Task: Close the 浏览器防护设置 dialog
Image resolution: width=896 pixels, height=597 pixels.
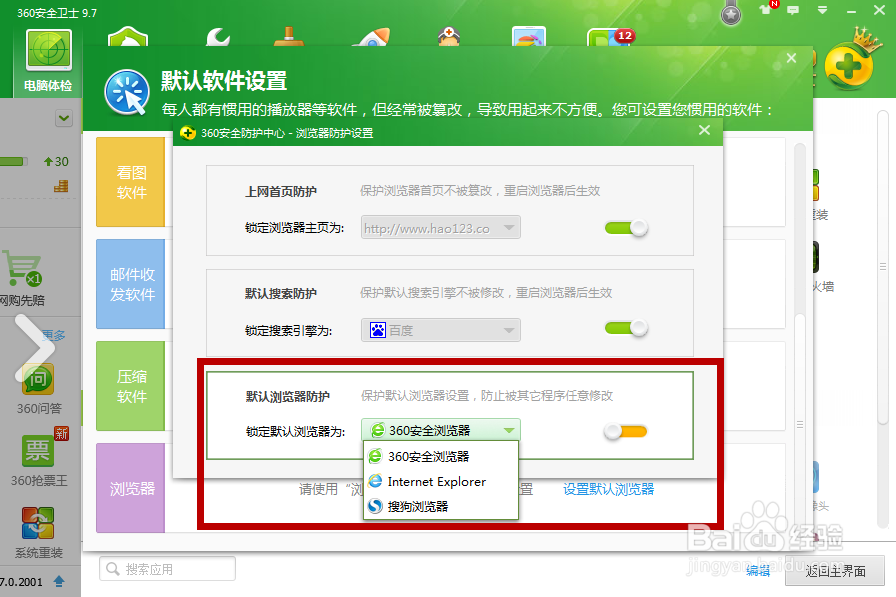Action: click(x=705, y=130)
